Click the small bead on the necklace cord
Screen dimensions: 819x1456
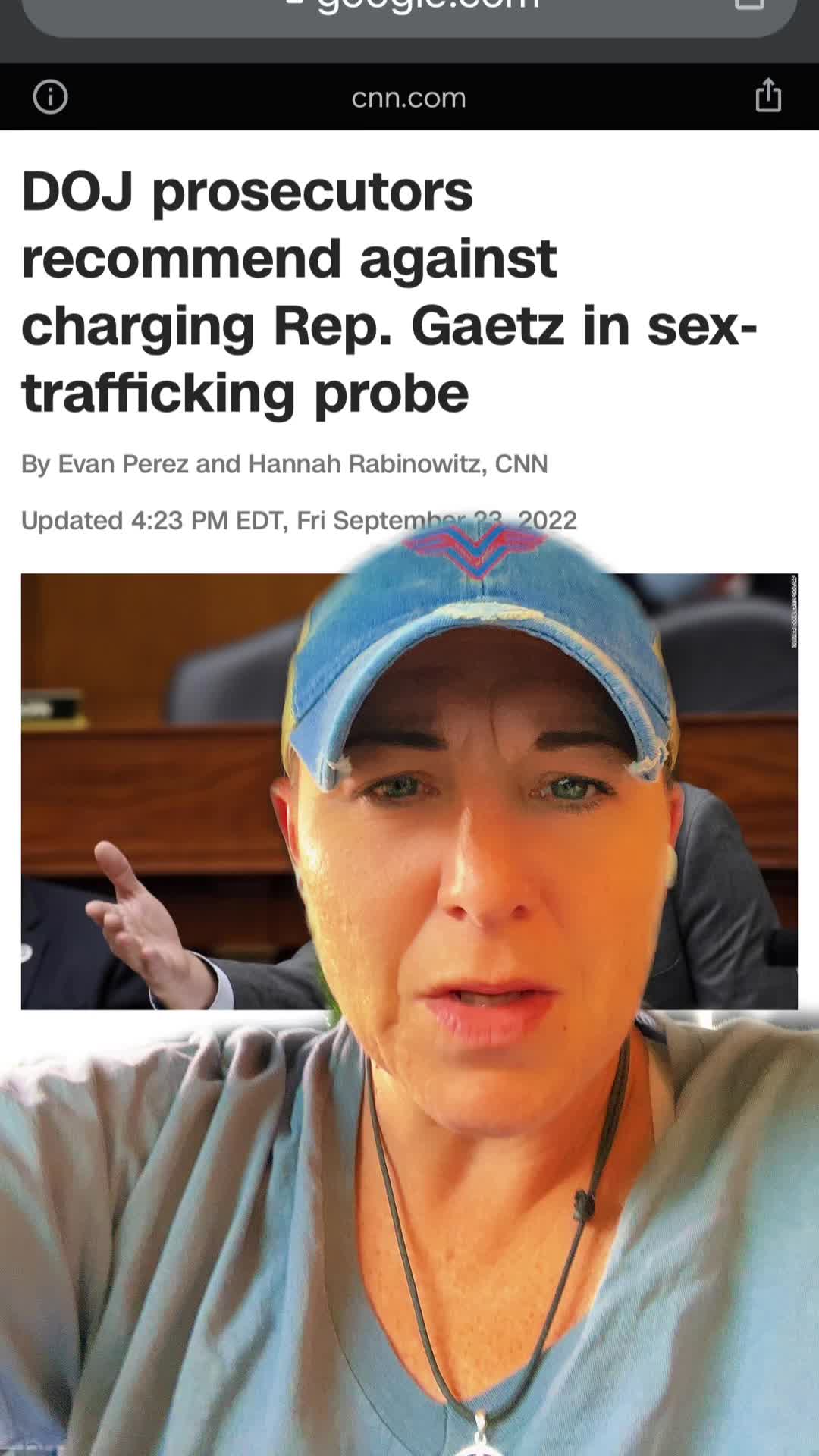583,1205
